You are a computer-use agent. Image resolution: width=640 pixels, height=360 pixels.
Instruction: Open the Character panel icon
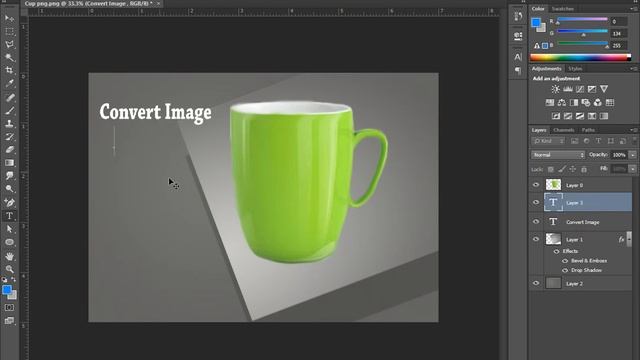pos(518,57)
